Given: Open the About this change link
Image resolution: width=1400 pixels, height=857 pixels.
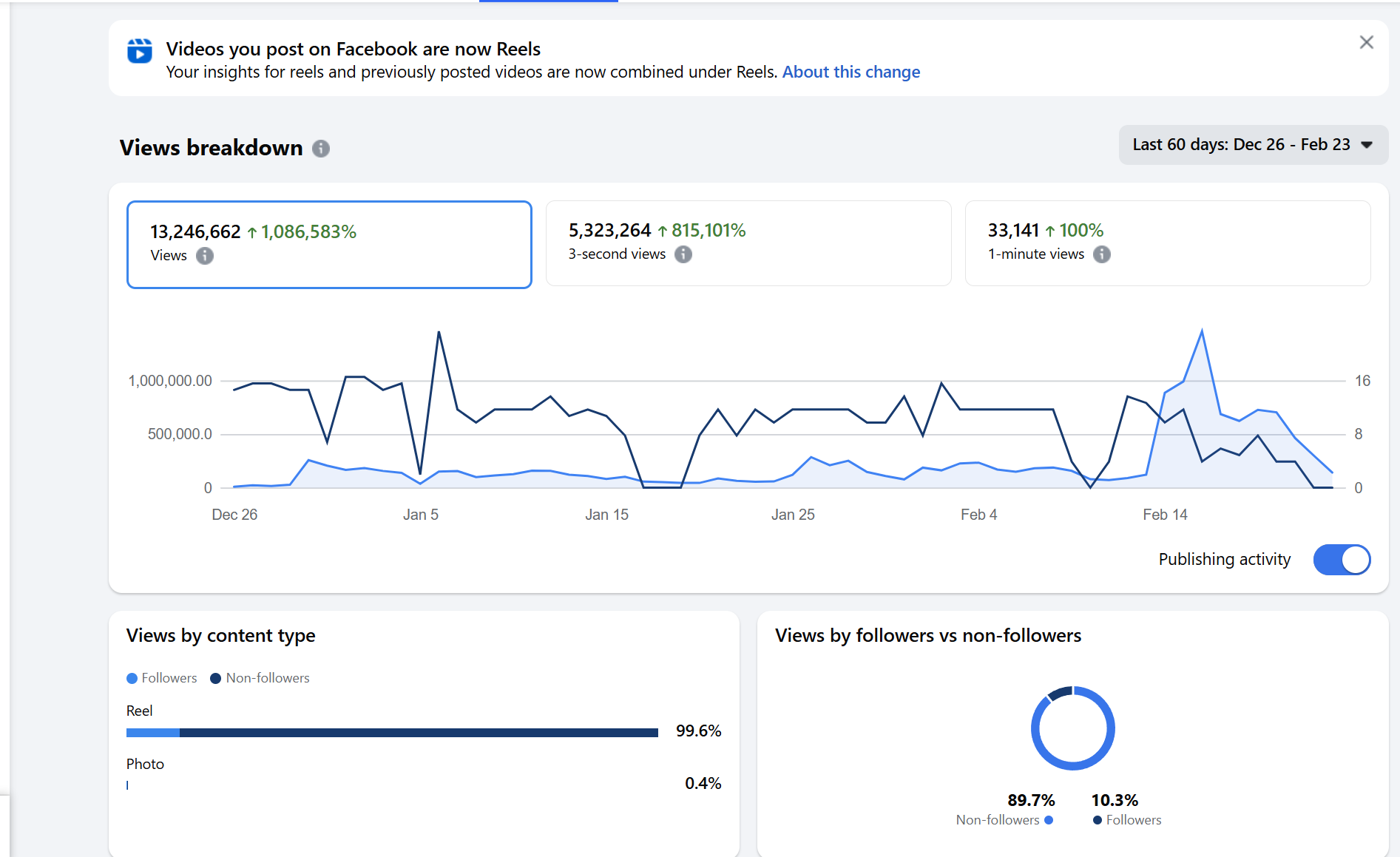Looking at the screenshot, I should pos(851,72).
